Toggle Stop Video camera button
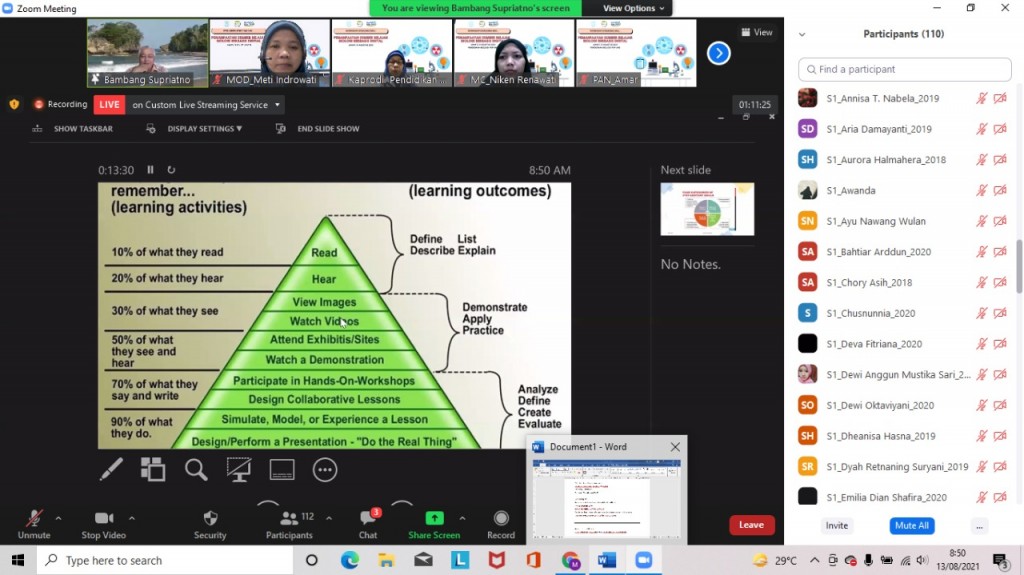 (104, 524)
